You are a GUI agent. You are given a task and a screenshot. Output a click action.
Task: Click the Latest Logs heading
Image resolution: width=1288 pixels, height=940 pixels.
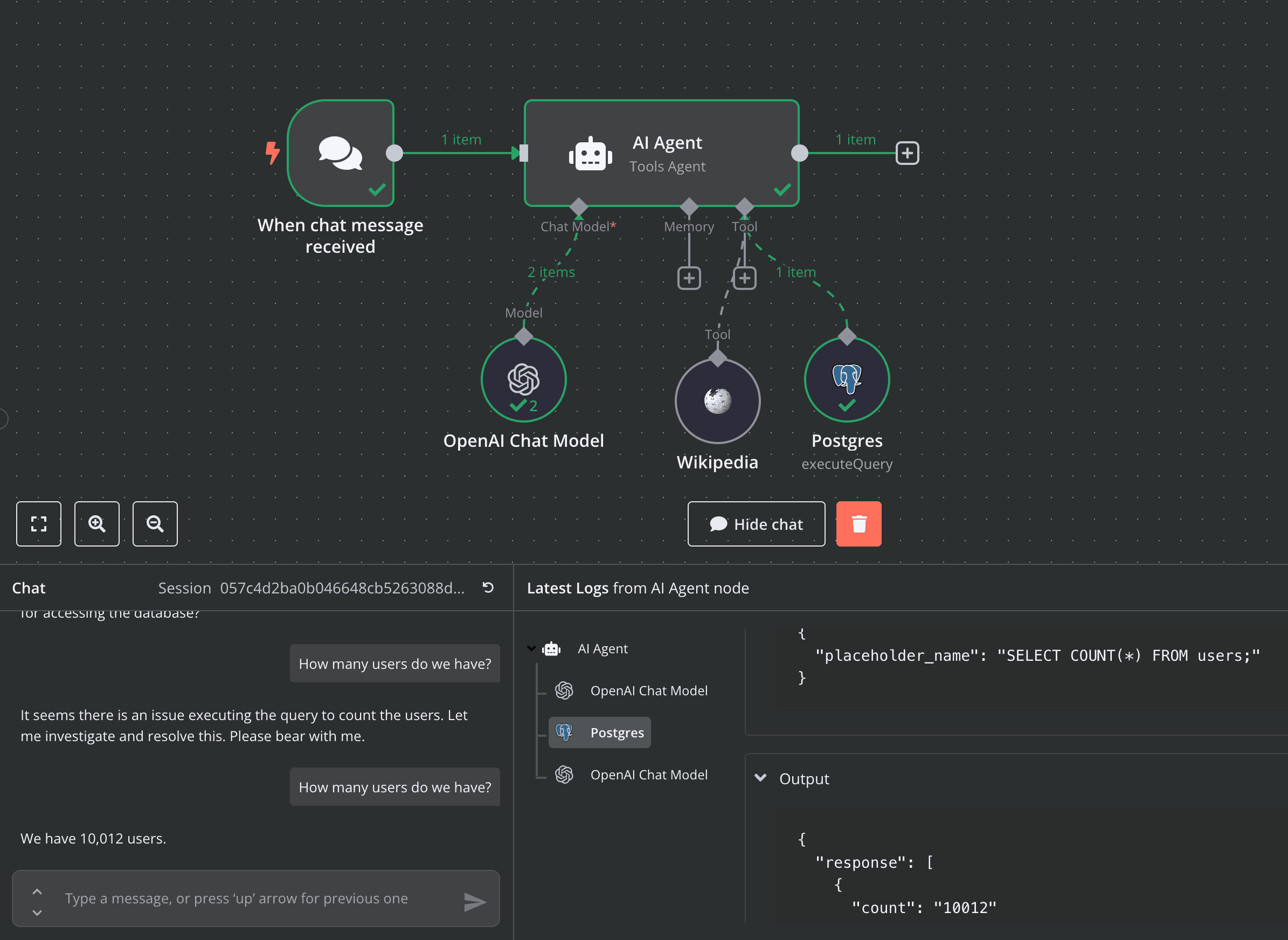[638, 588]
